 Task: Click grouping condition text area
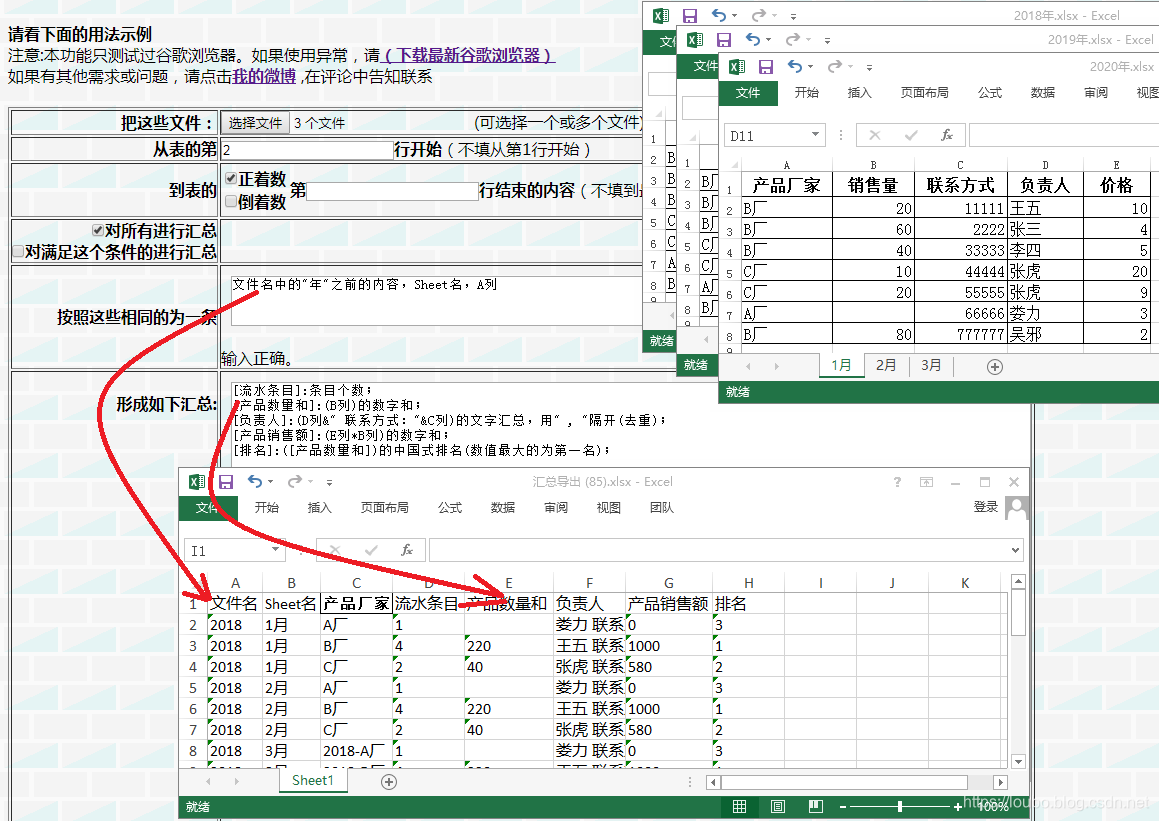click(x=438, y=301)
